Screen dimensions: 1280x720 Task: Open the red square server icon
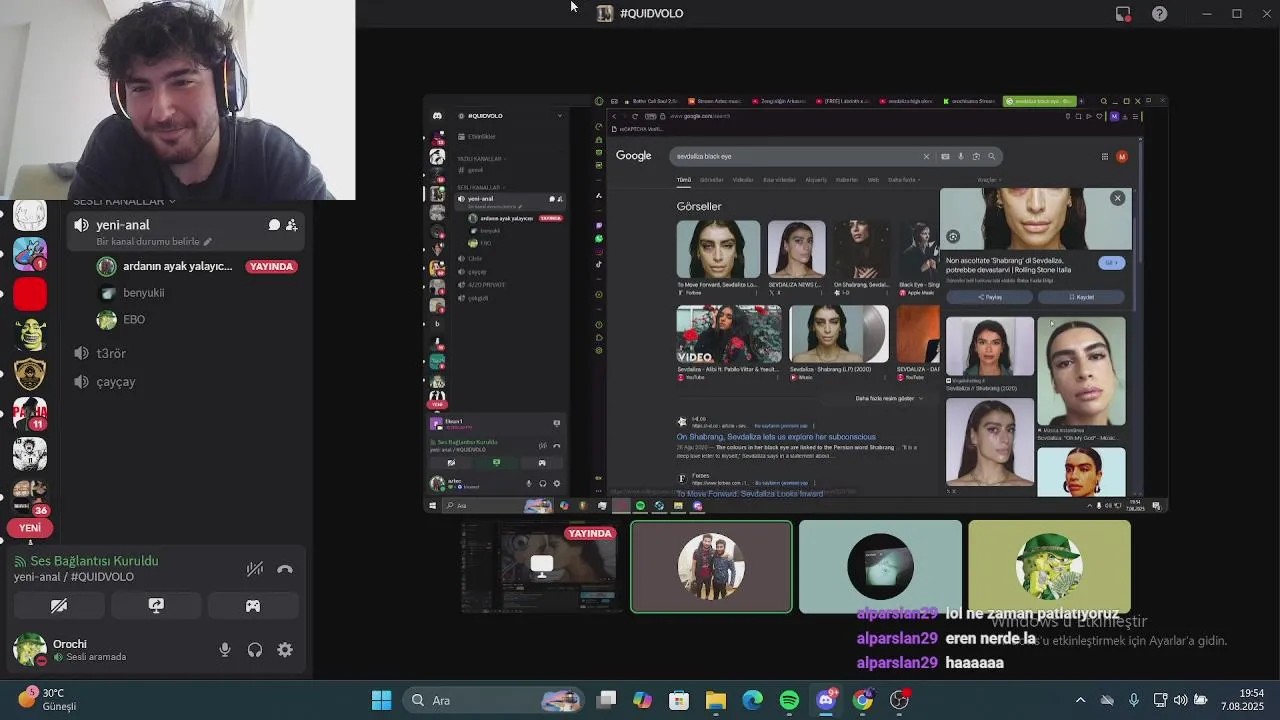click(x=30, y=294)
